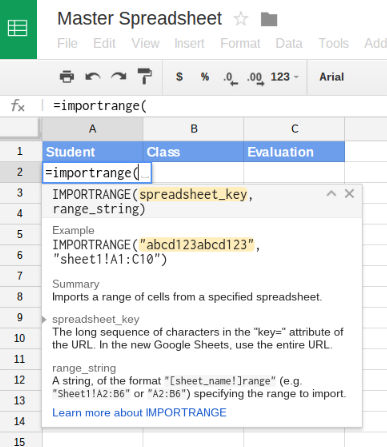The image size is (387, 447).
Task: Click the Undo arrow icon
Action: click(92, 77)
